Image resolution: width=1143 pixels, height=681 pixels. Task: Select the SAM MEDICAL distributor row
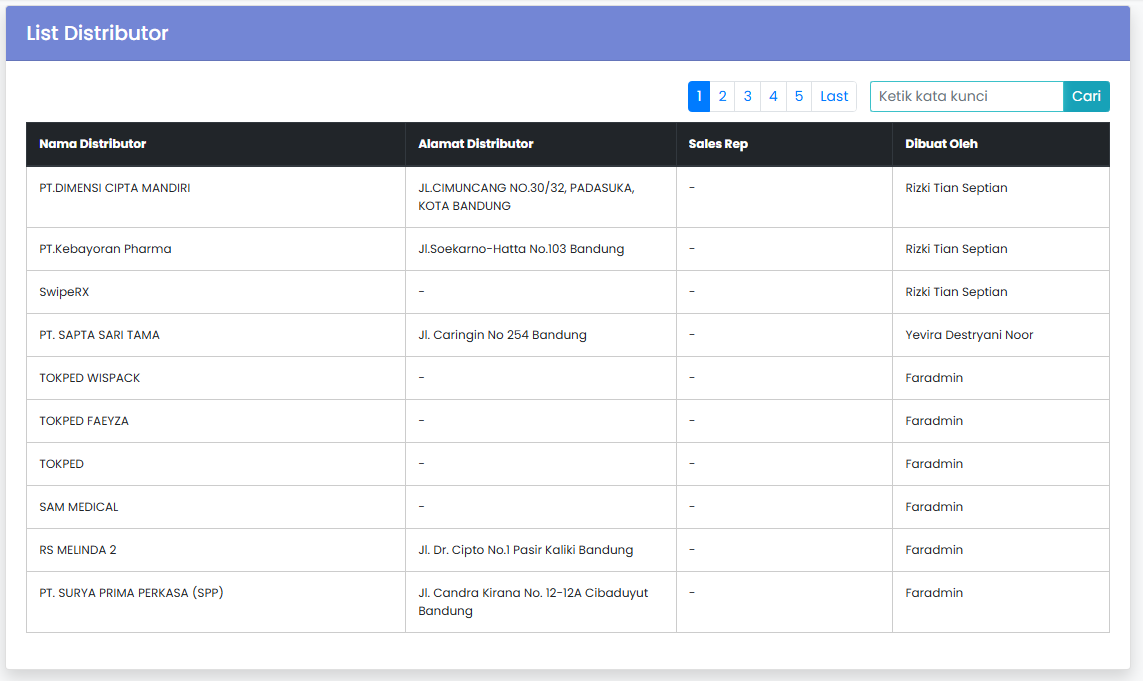(x=79, y=507)
